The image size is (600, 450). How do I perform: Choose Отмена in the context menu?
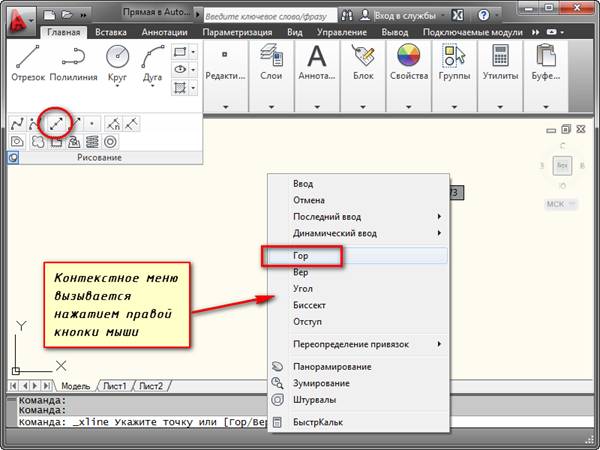[x=359, y=200]
